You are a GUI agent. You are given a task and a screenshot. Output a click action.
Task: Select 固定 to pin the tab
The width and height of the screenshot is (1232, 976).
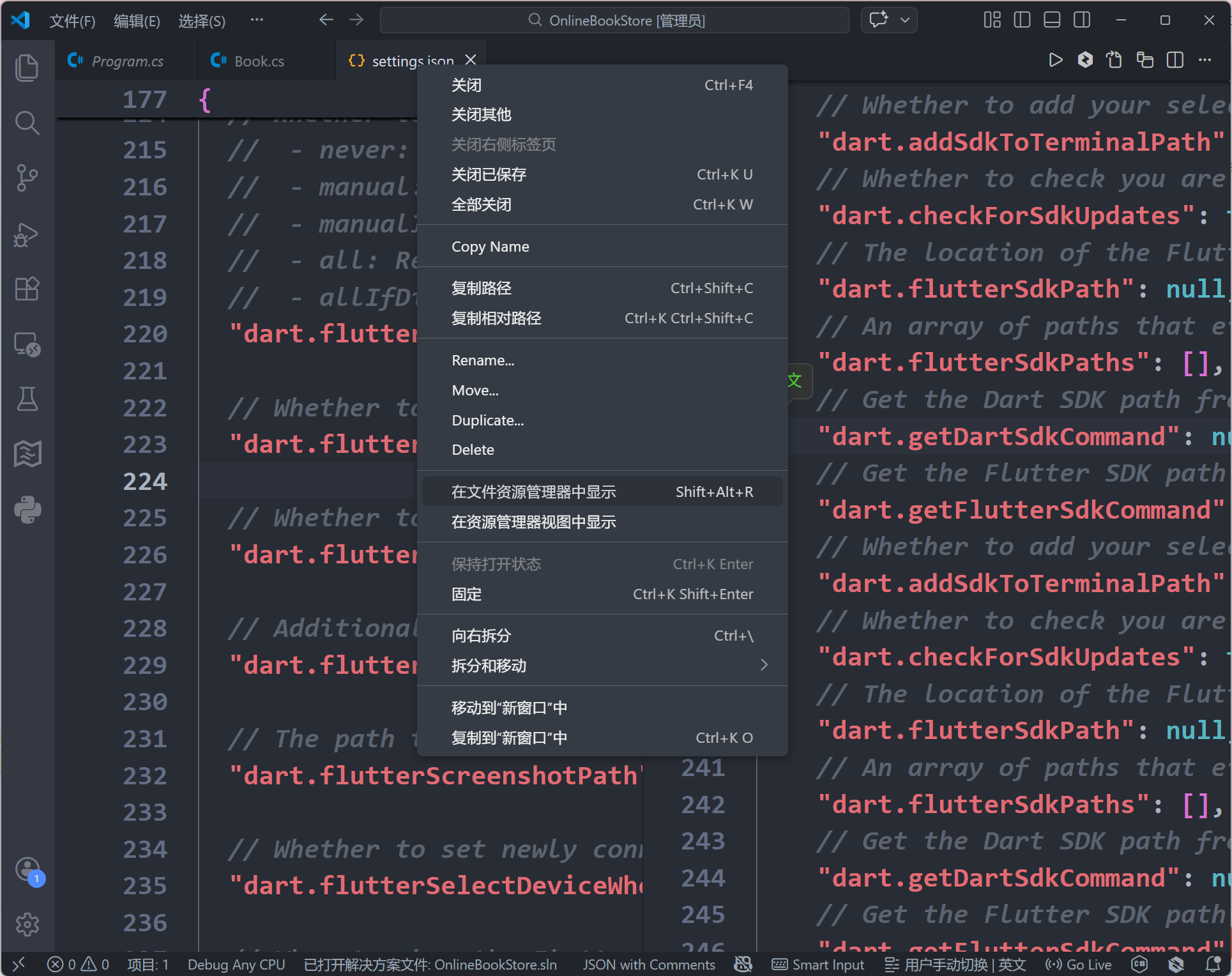[x=602, y=594]
